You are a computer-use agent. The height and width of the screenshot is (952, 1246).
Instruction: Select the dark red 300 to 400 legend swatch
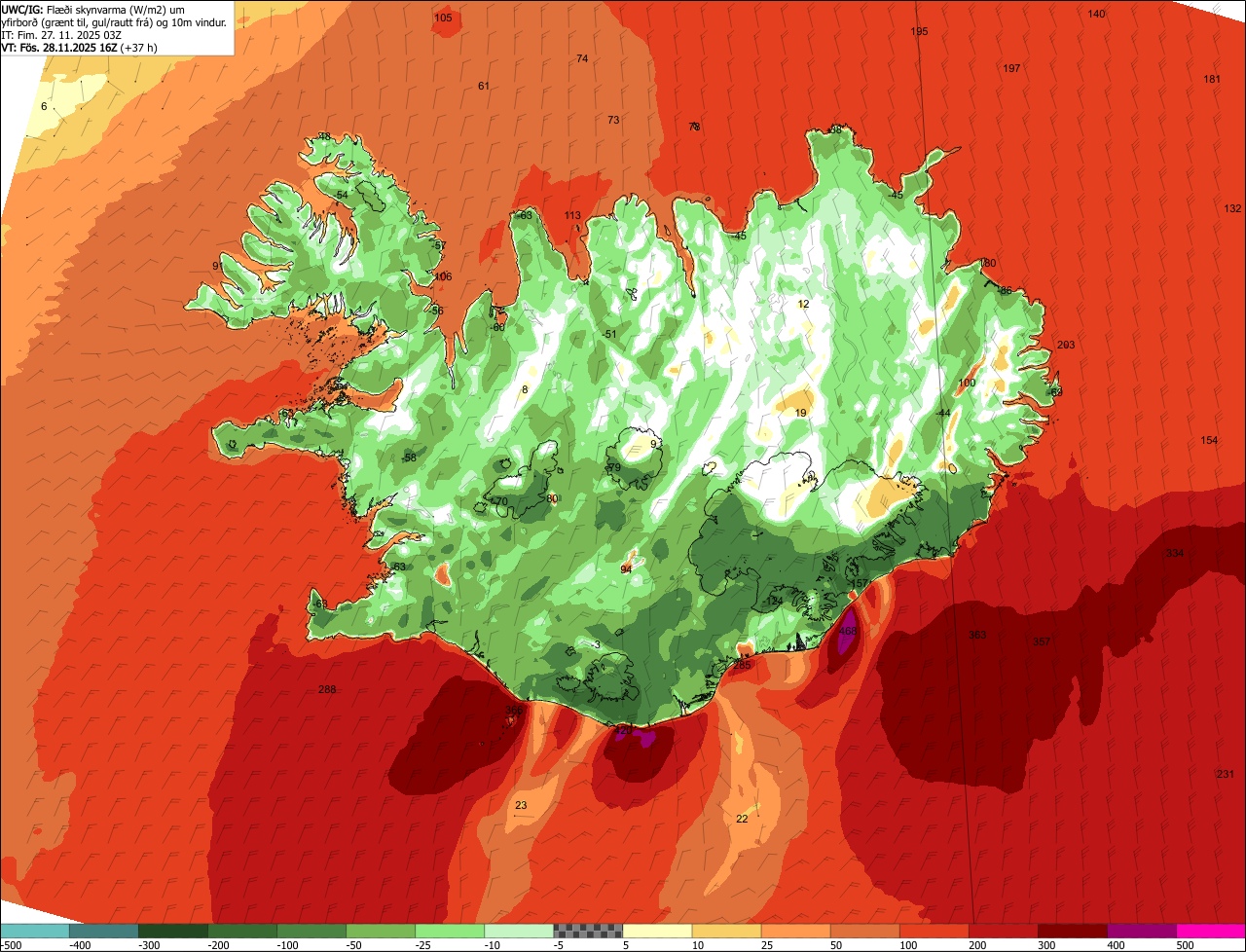[1072, 931]
